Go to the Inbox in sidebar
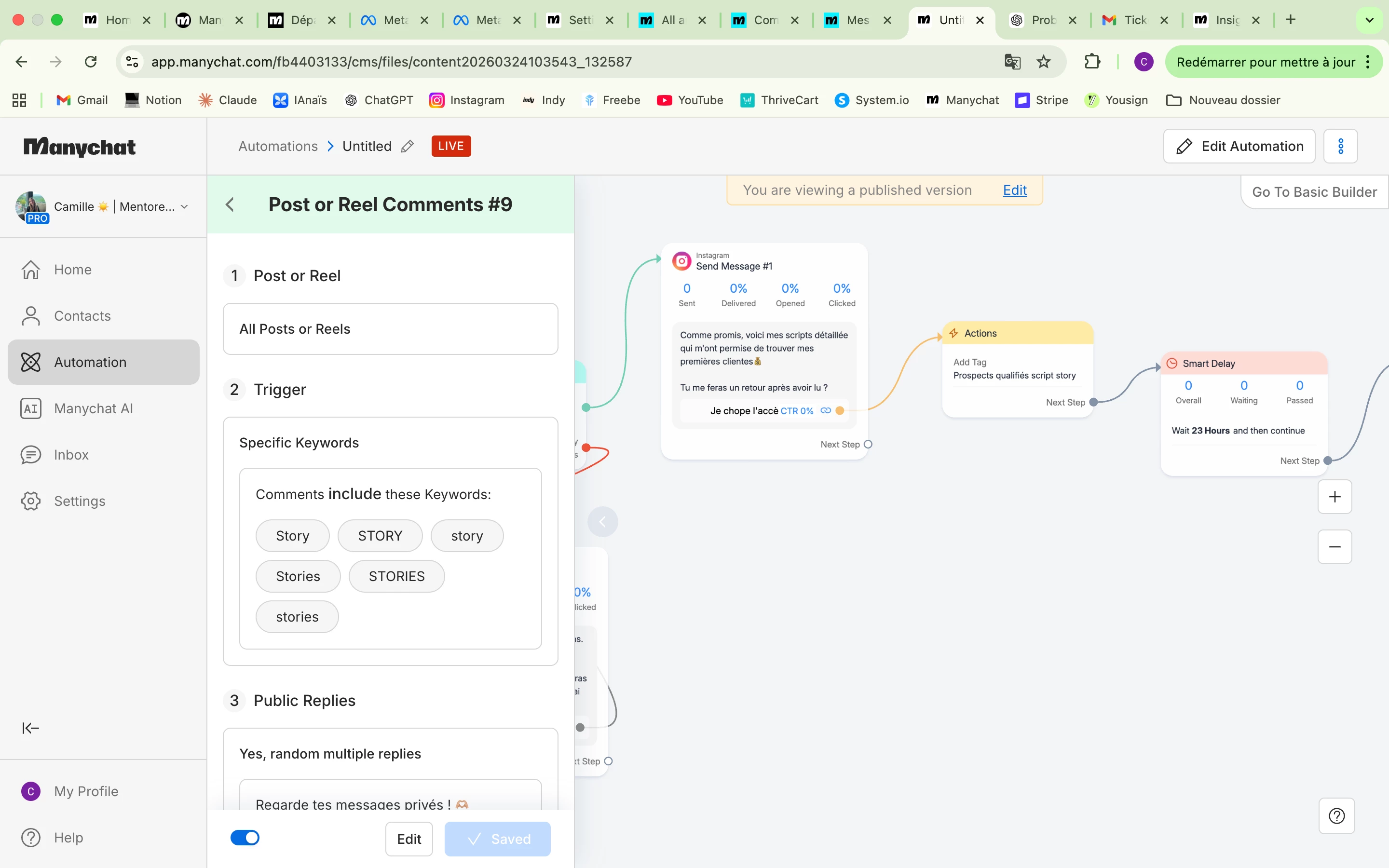The height and width of the screenshot is (868, 1389). pos(70,455)
